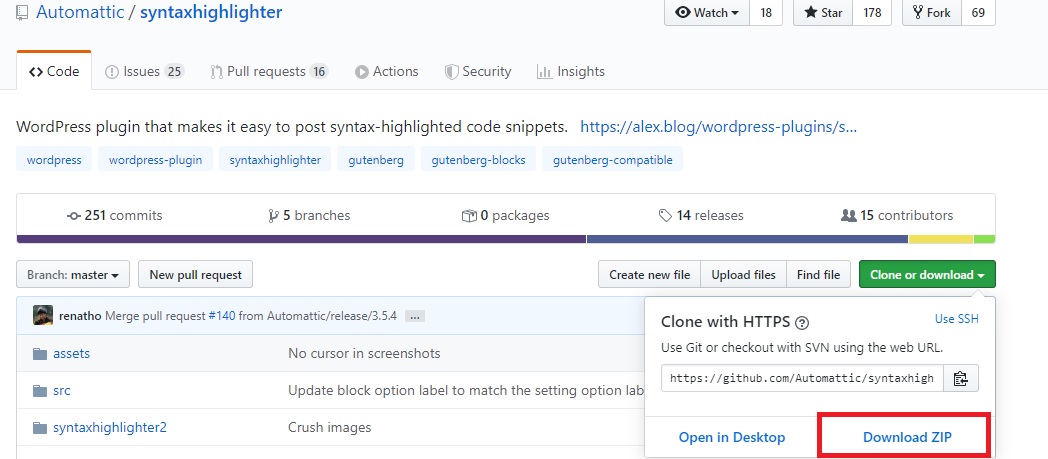Open the 'Update block option label' commit
This screenshot has height=459, width=1048.
(x=466, y=390)
